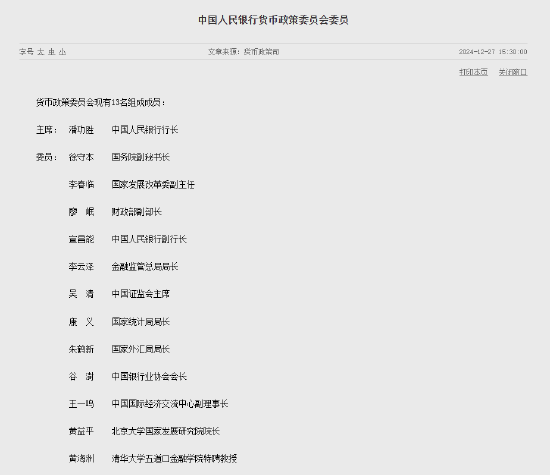The width and height of the screenshot is (550, 475).
Task: Click the title 中国证监会主席
Action: 141,294
